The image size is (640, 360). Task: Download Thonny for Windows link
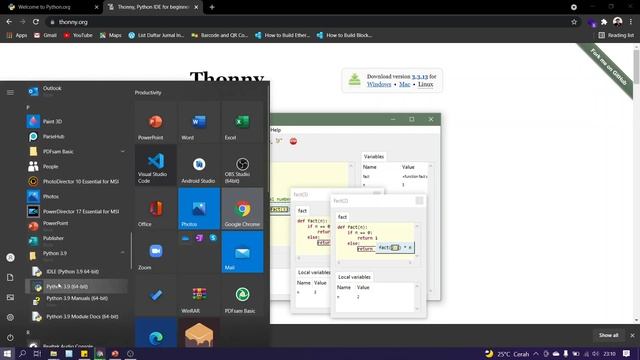tap(379, 84)
